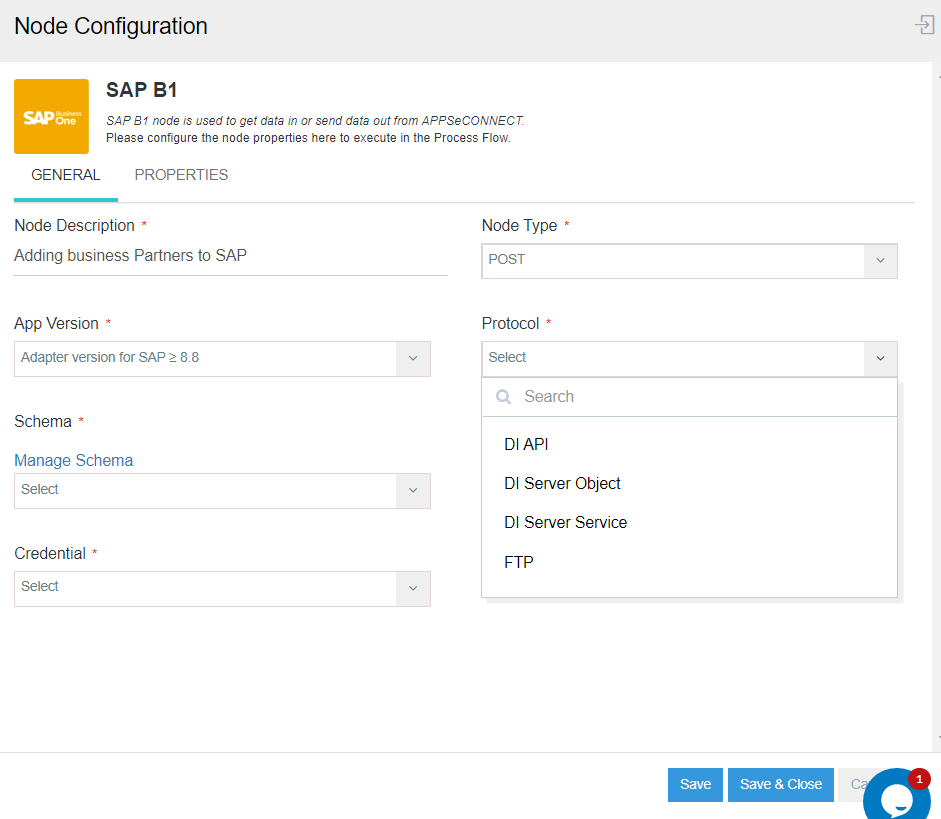Click into the Protocol search field
The image size is (941, 819).
tap(700, 397)
